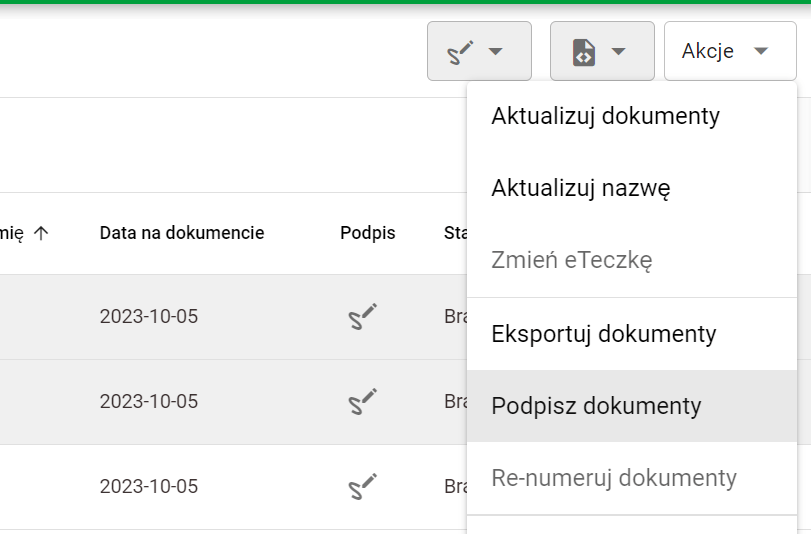This screenshot has width=811, height=534.
Task: Sort by Data na dokumencie column
Action: tap(181, 233)
